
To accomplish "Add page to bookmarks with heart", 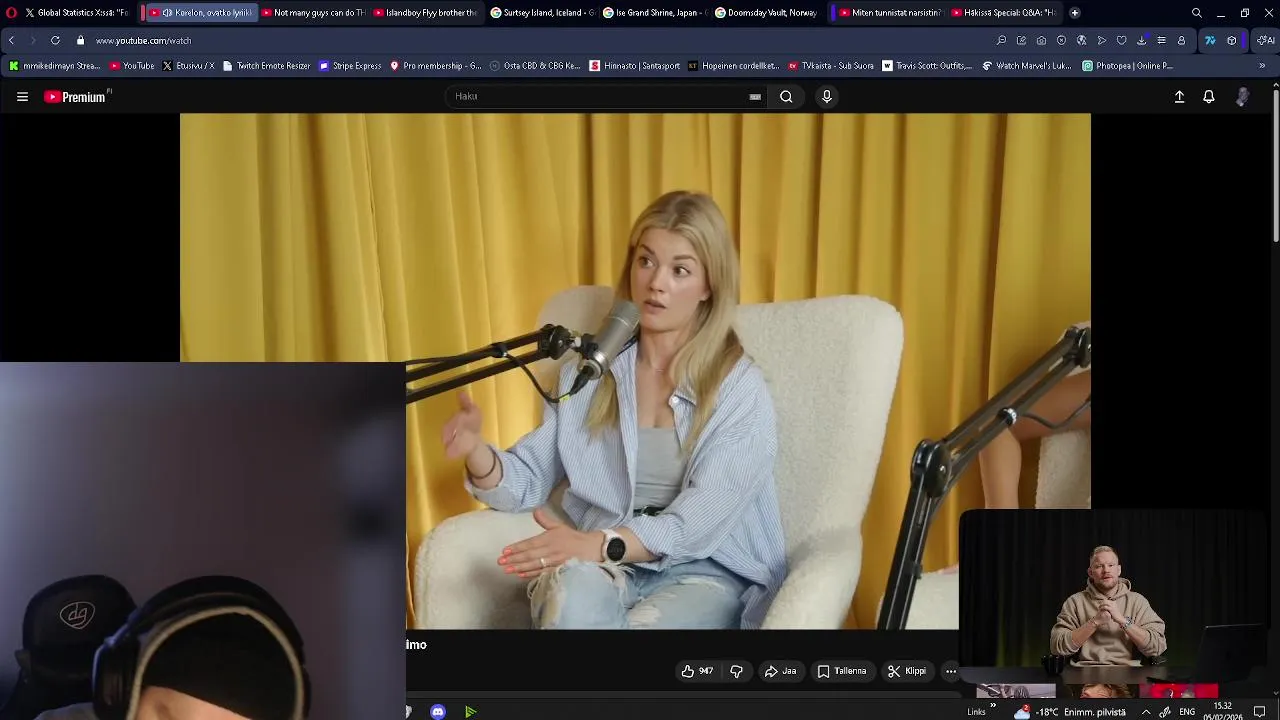I will [1121, 41].
